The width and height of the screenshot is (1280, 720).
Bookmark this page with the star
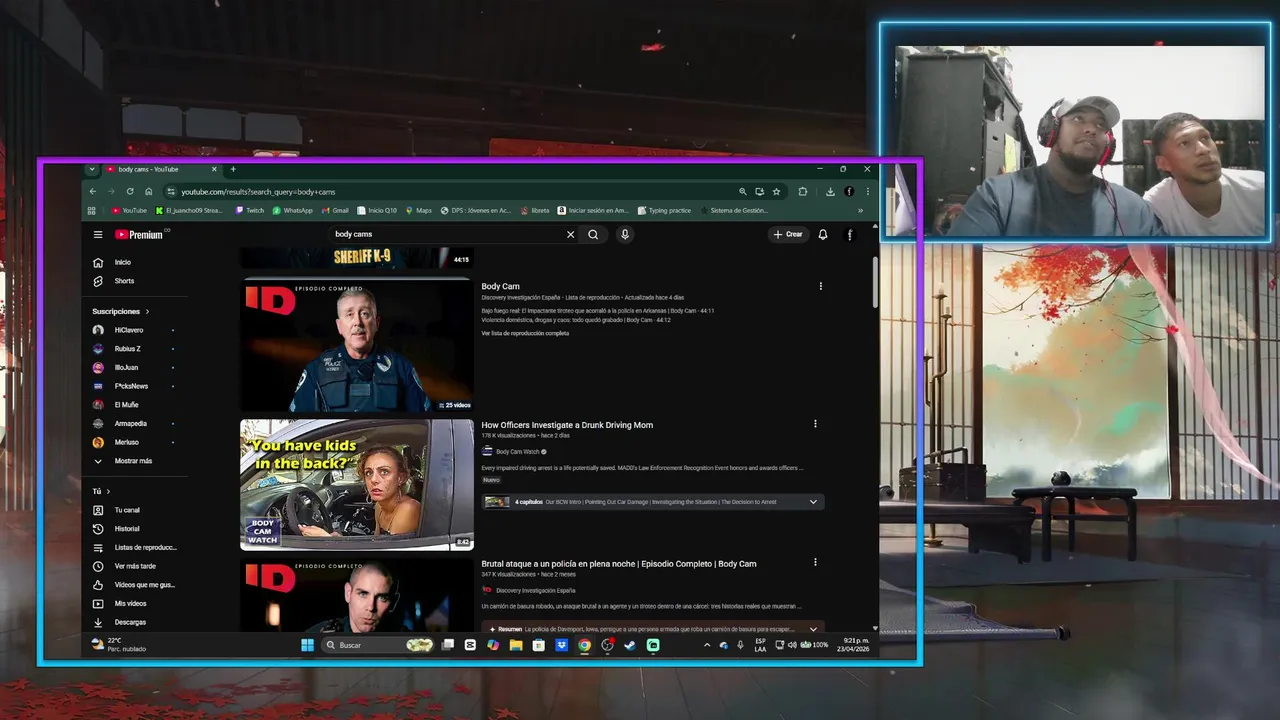click(776, 191)
